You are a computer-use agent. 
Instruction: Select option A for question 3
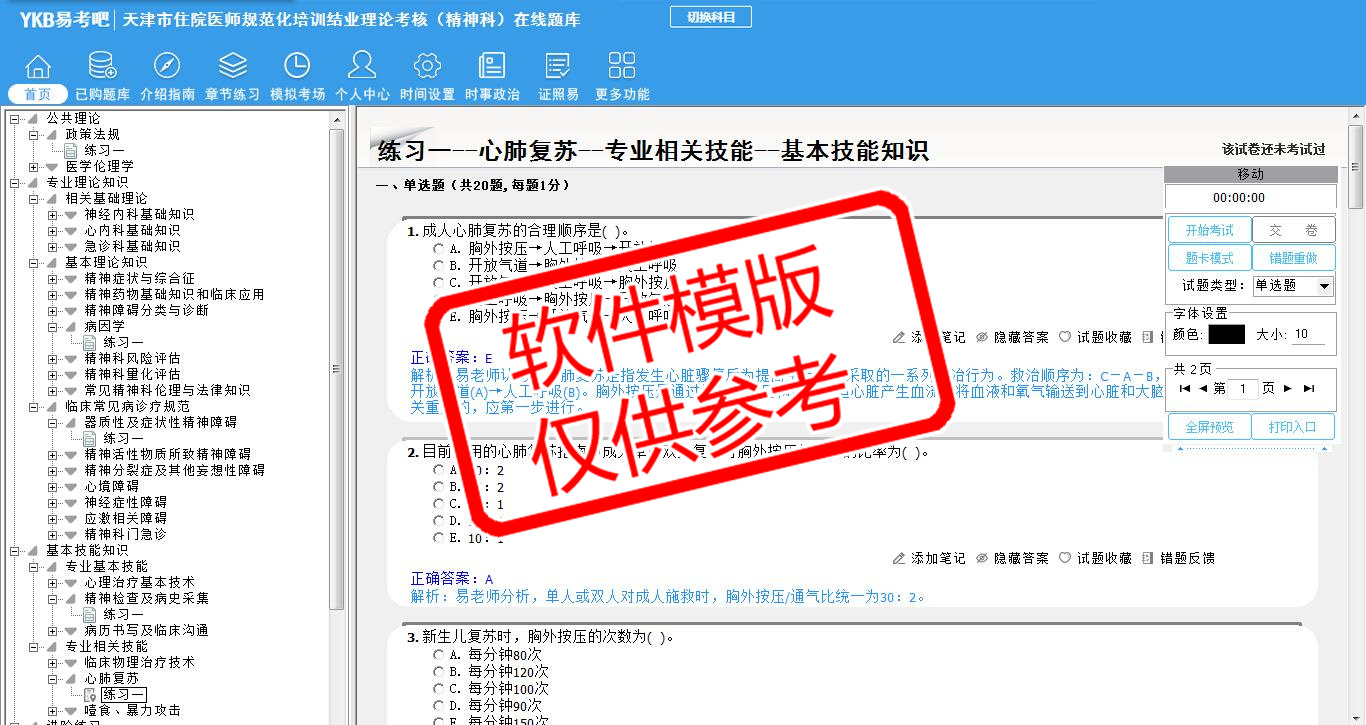pos(438,655)
